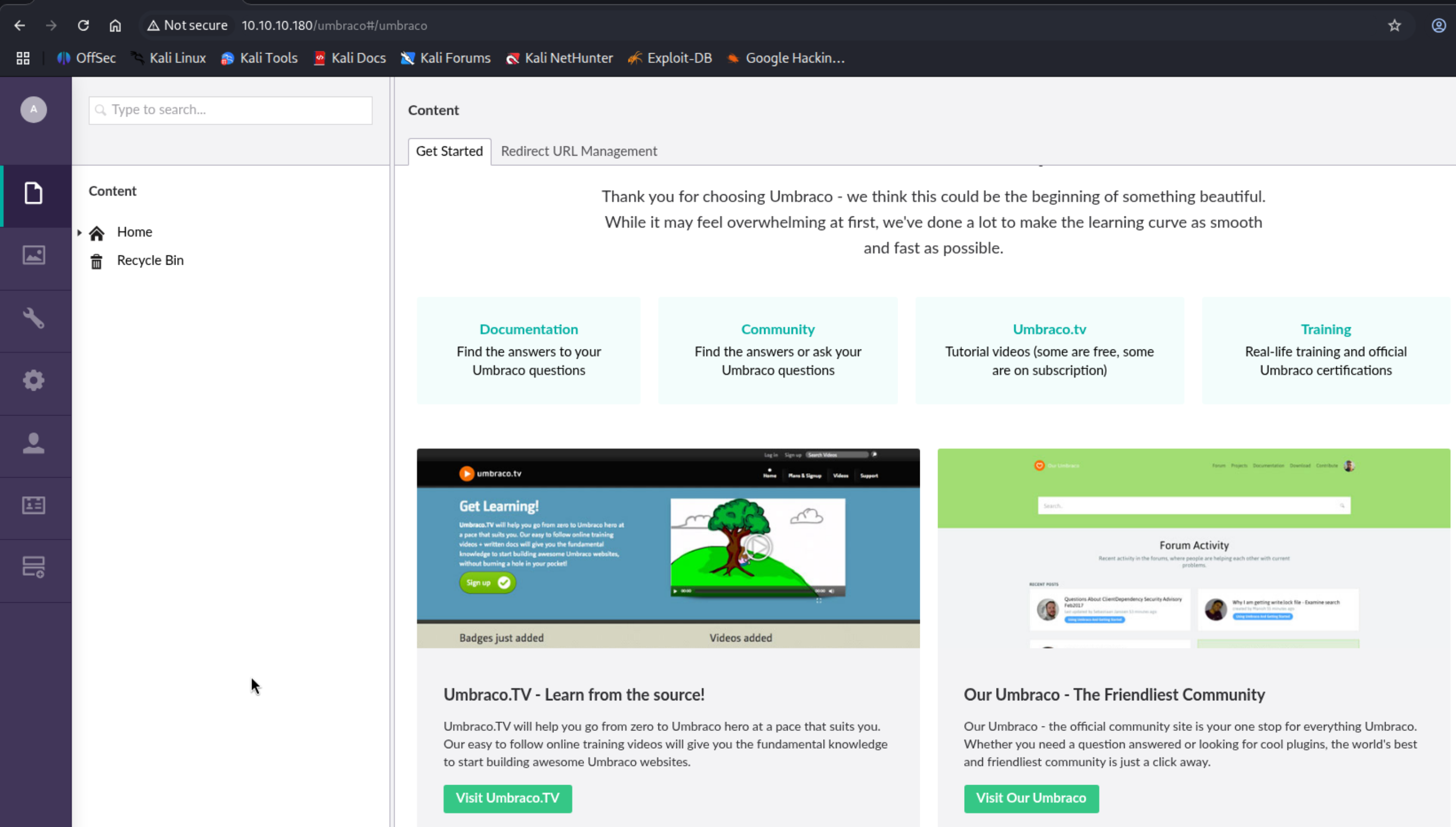Open the Developer section gear icon

coord(34,380)
